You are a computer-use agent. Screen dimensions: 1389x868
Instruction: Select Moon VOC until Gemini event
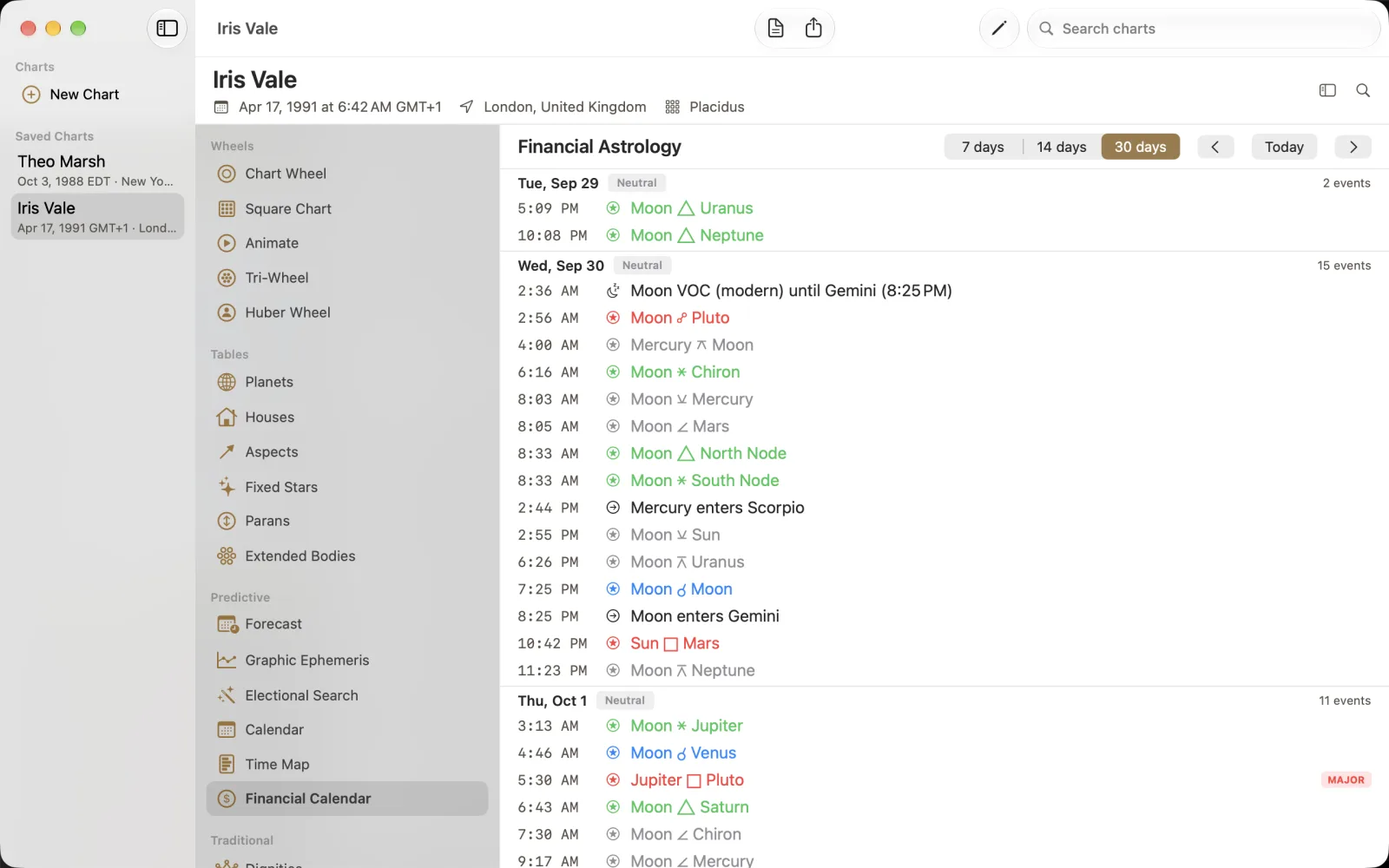[x=944, y=291]
